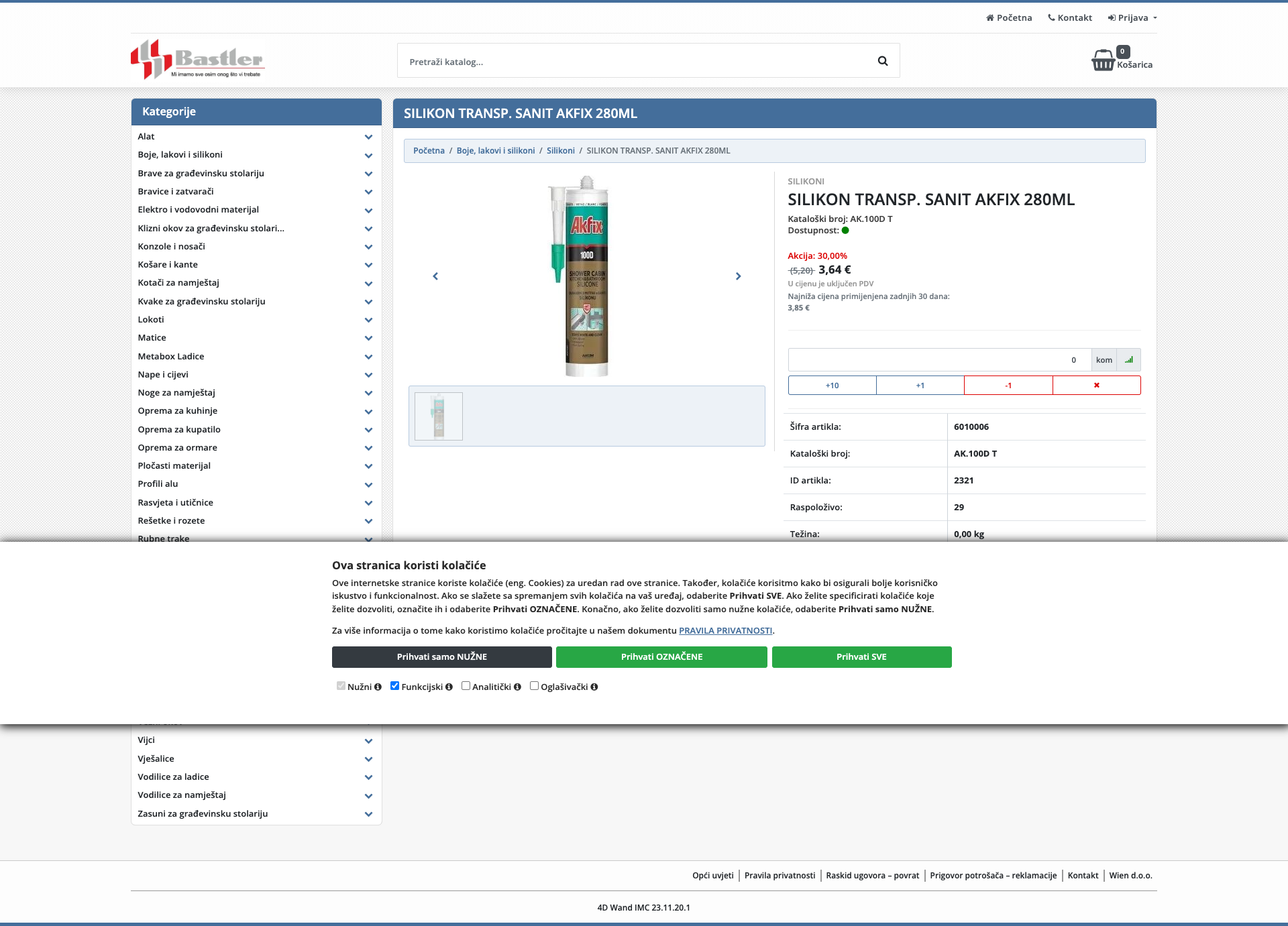Open Silikoni breadcrumb link
1288x926 pixels.
[561, 151]
